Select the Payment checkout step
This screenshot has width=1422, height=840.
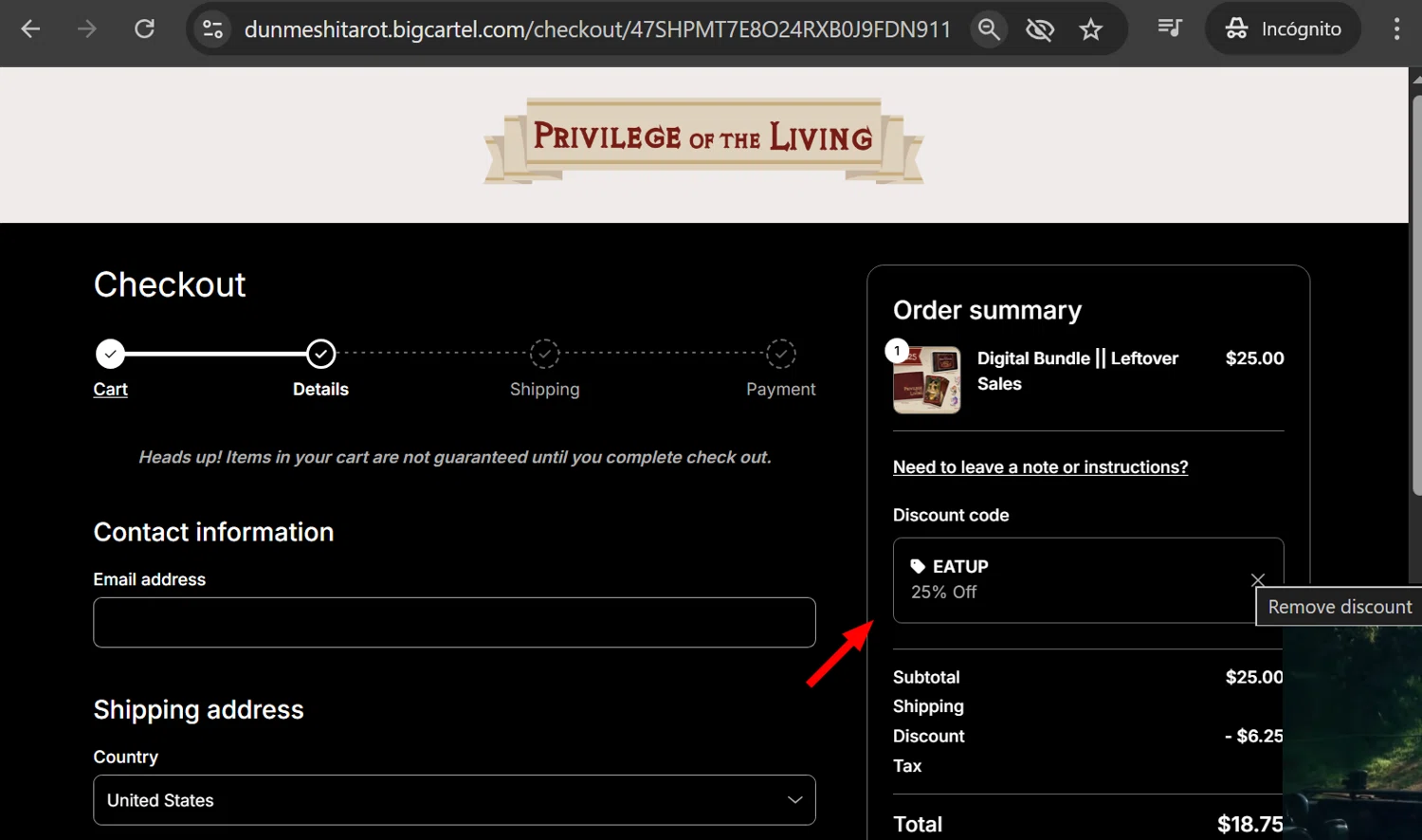click(780, 389)
